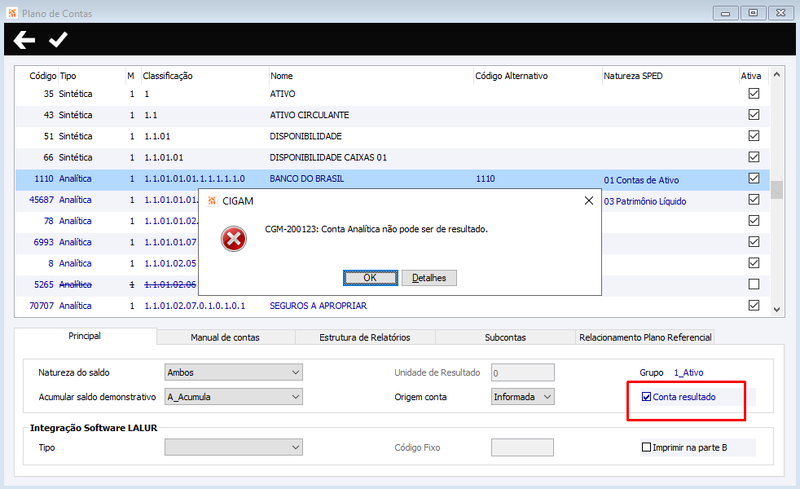
Task: Enable Ativa checkbox for code 5265 row
Action: 754,284
